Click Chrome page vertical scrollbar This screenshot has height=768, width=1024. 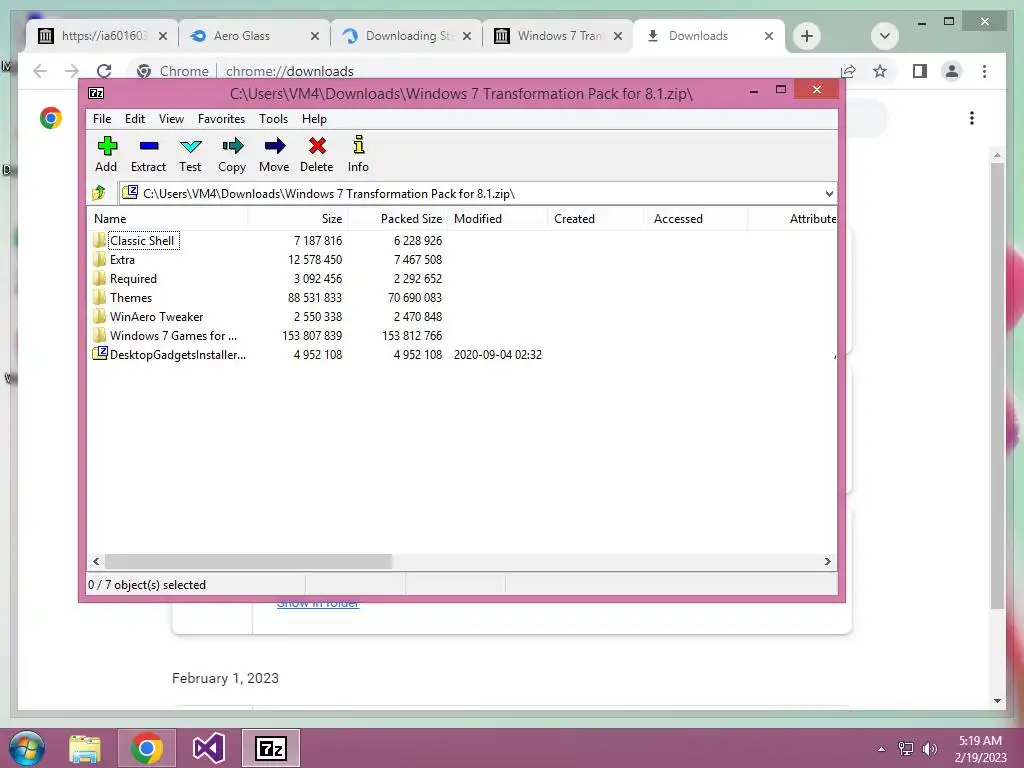(x=997, y=385)
